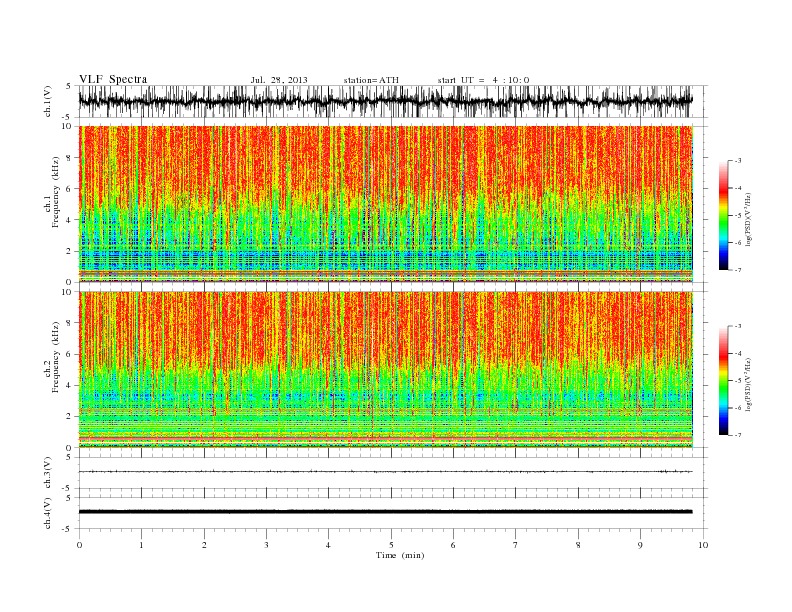
Task: Click the ch.3 flat signal trace
Action: 385,472
